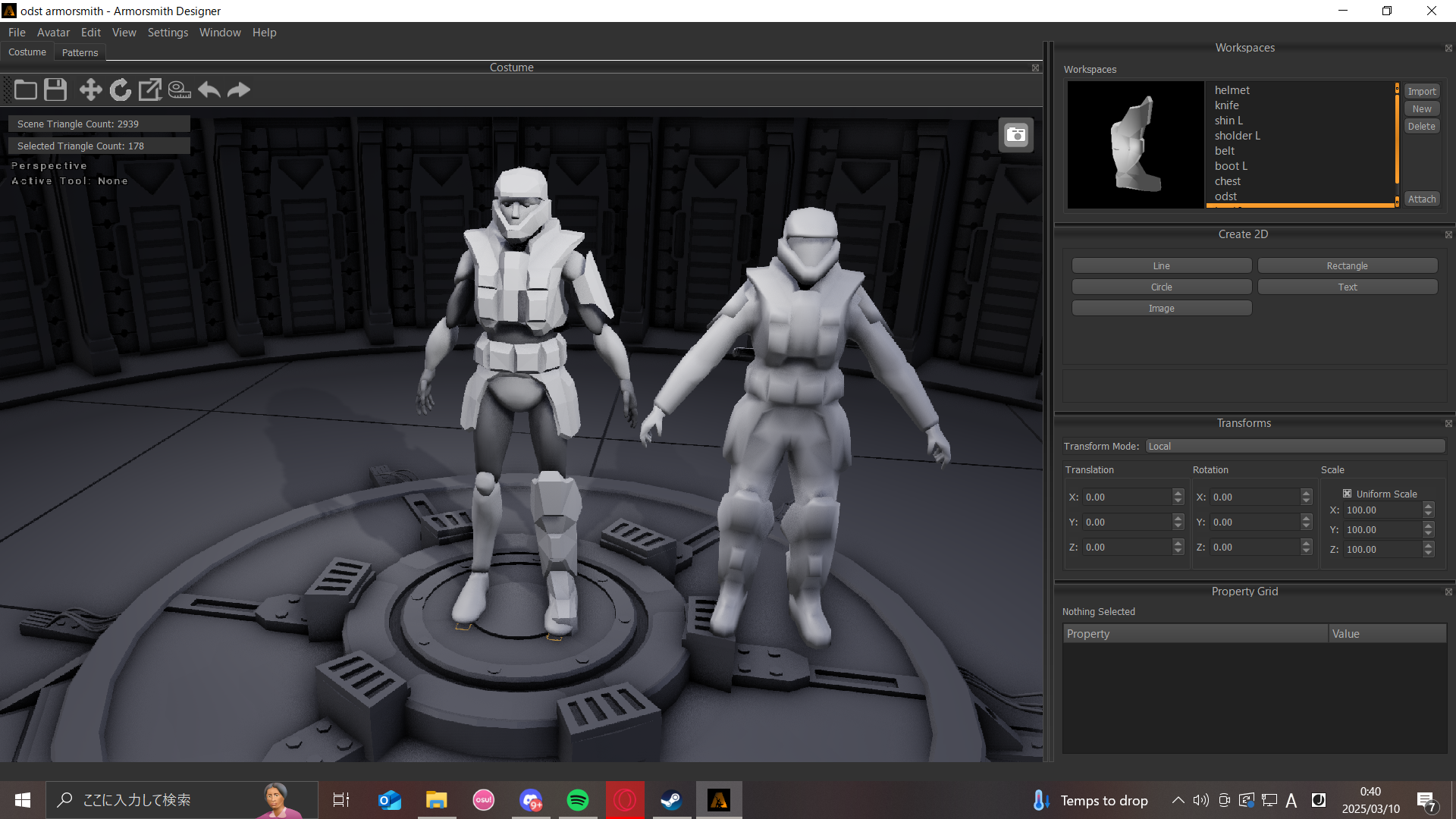Click the save floppy disk icon
The height and width of the screenshot is (819, 1456).
pyautogui.click(x=55, y=90)
